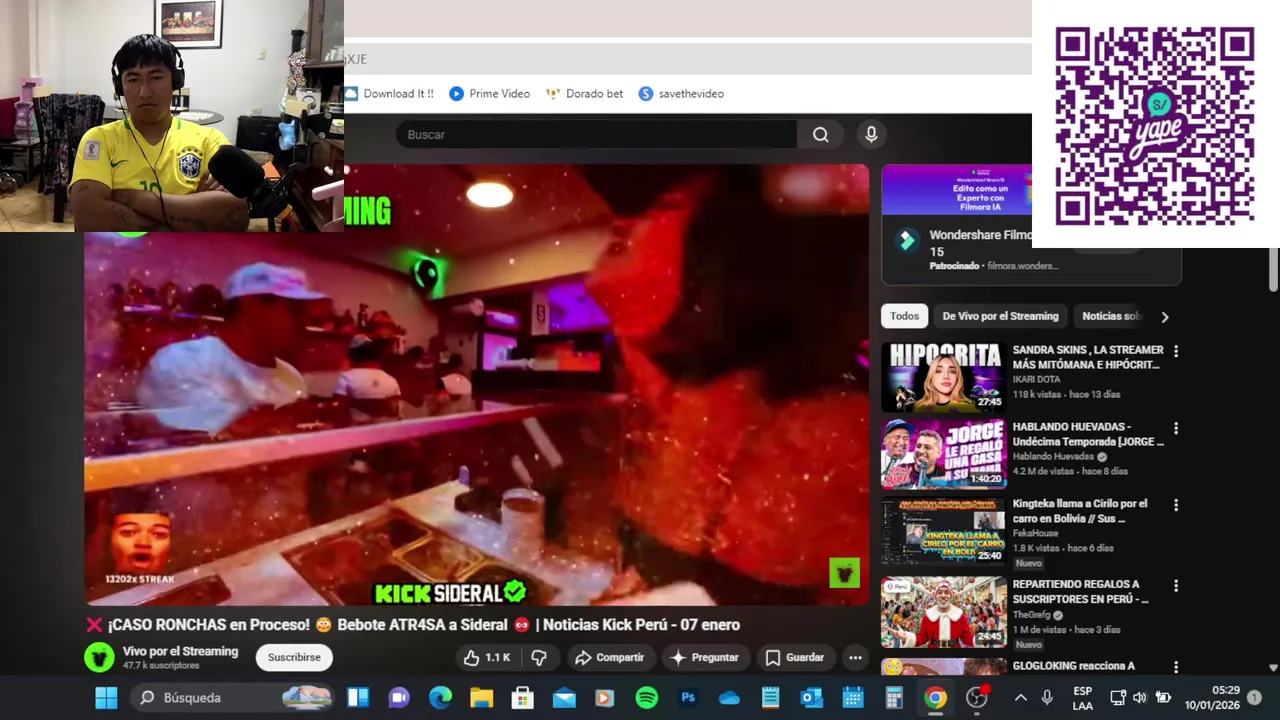
Task: Select the Todos filter chip
Action: 904,316
